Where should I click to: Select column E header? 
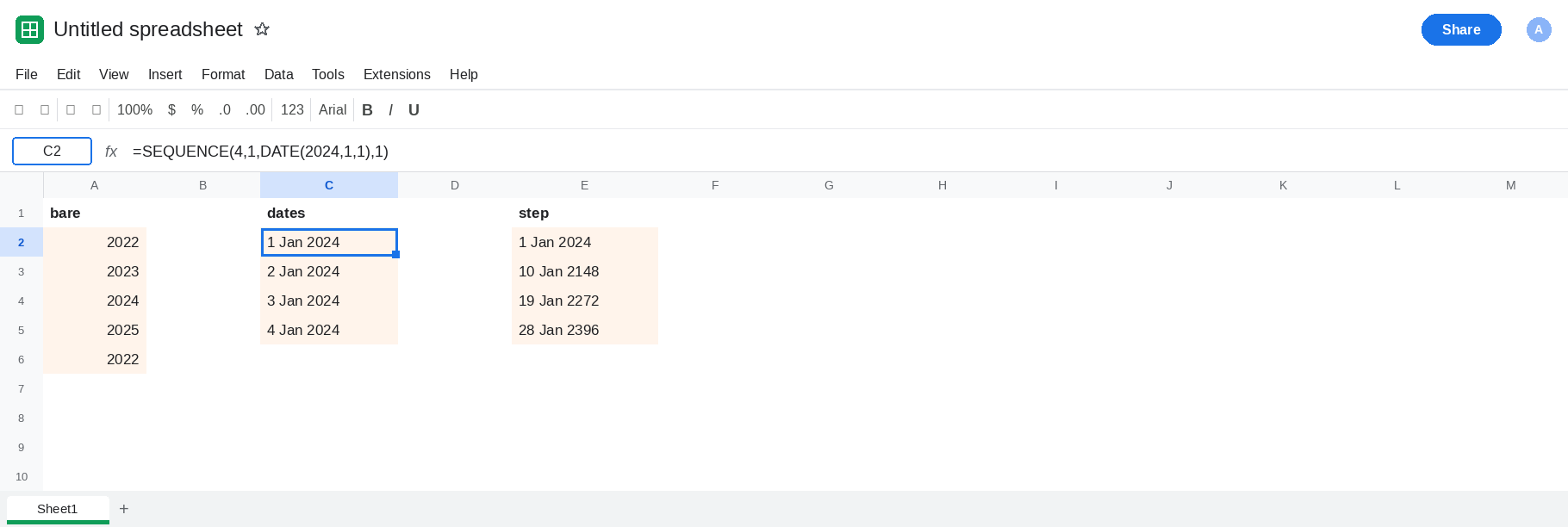pos(585,185)
